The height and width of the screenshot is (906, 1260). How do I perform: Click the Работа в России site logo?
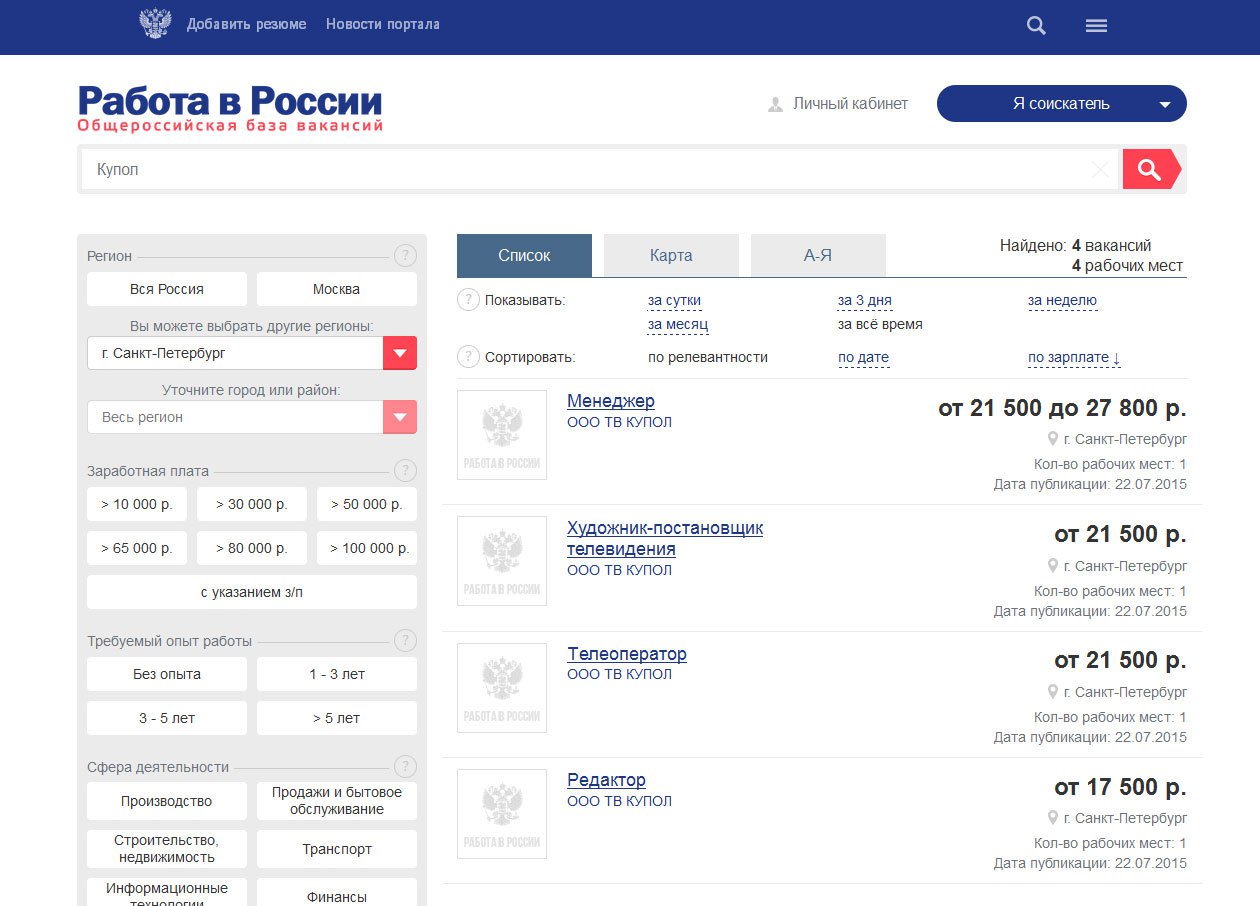coord(230,108)
